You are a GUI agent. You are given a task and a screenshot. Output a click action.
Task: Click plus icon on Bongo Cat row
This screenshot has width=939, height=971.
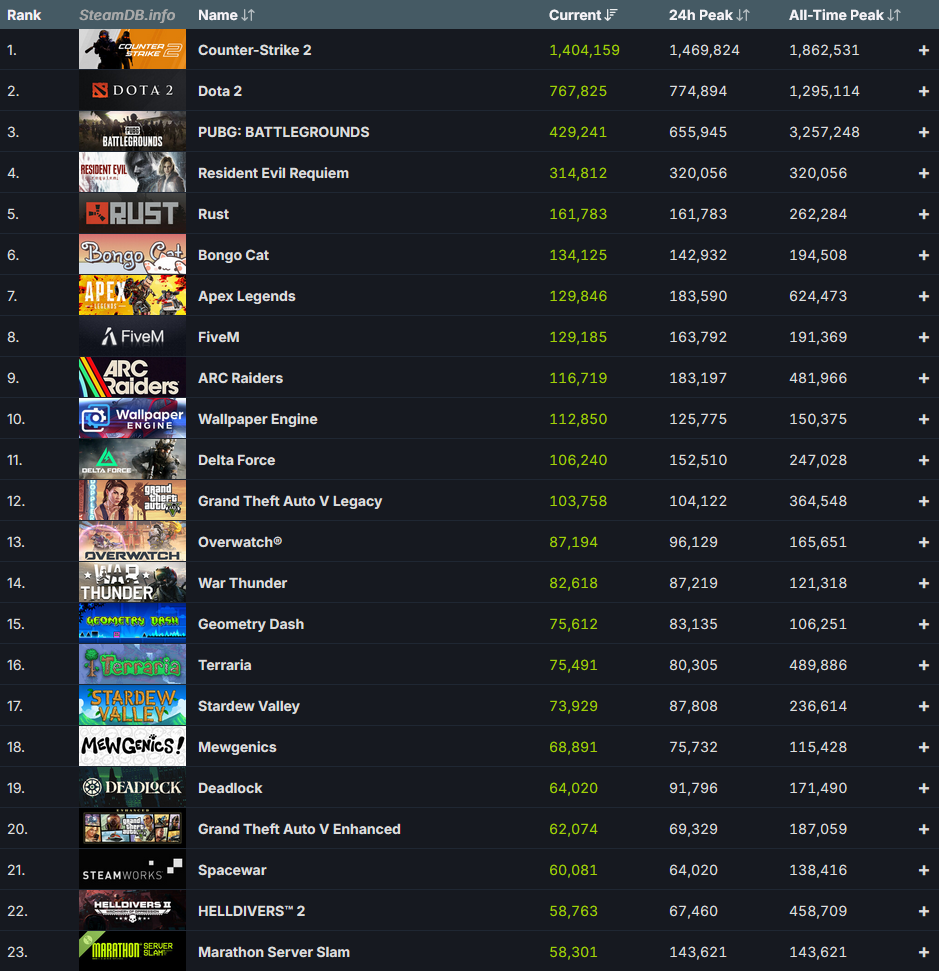click(924, 255)
